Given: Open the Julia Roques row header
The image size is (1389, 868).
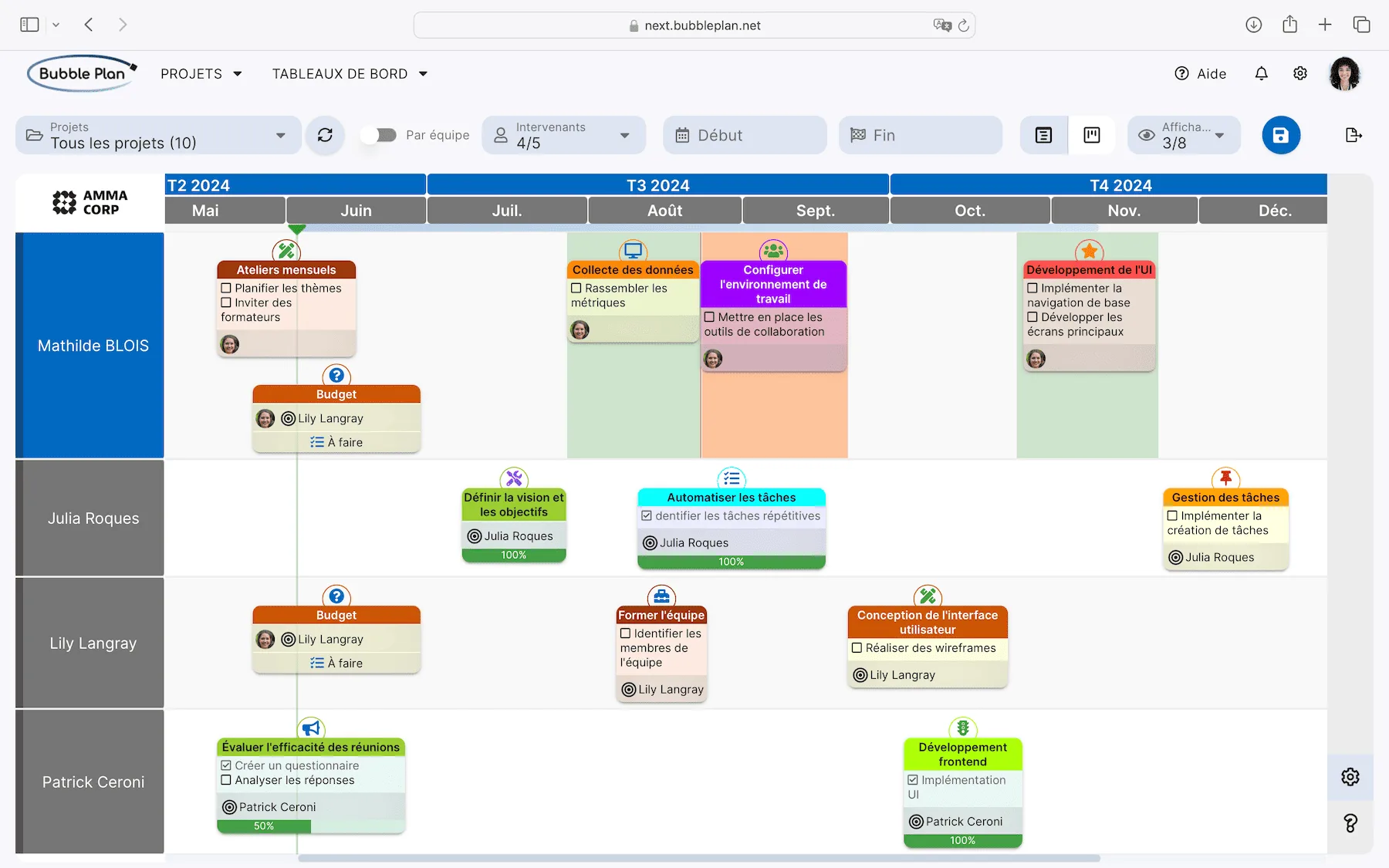Looking at the screenshot, I should pyautogui.click(x=90, y=518).
